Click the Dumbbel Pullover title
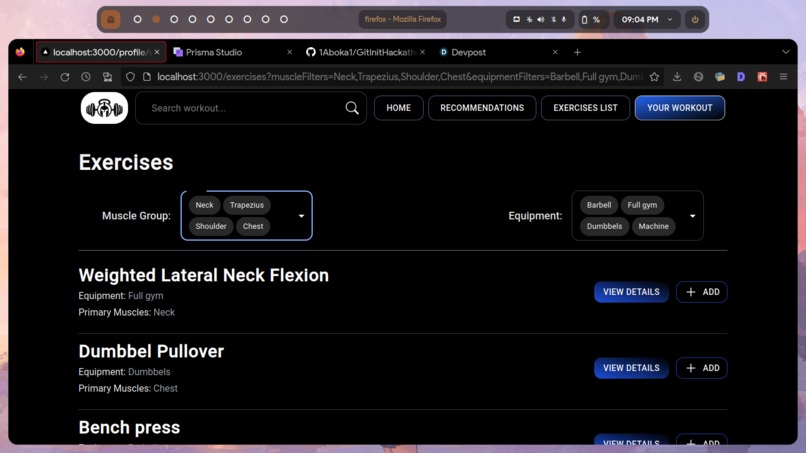This screenshot has width=806, height=453. [x=151, y=351]
